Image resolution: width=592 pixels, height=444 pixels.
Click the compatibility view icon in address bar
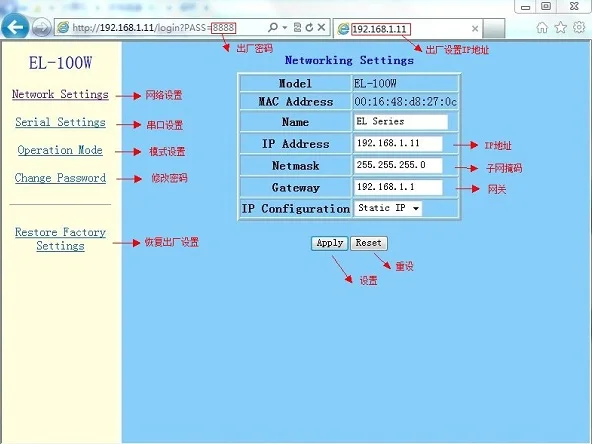[x=298, y=27]
